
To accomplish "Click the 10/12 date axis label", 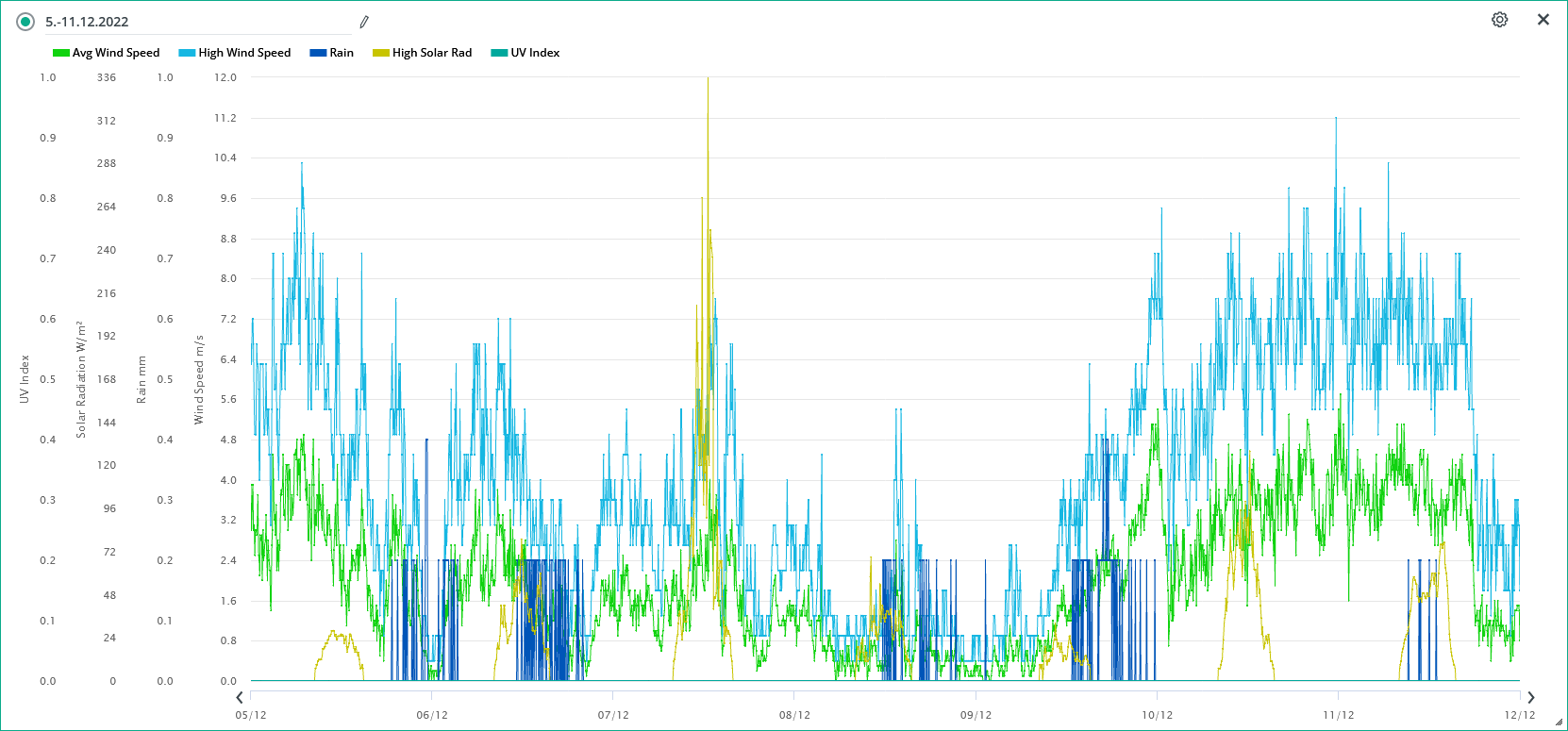I will coord(1157,715).
